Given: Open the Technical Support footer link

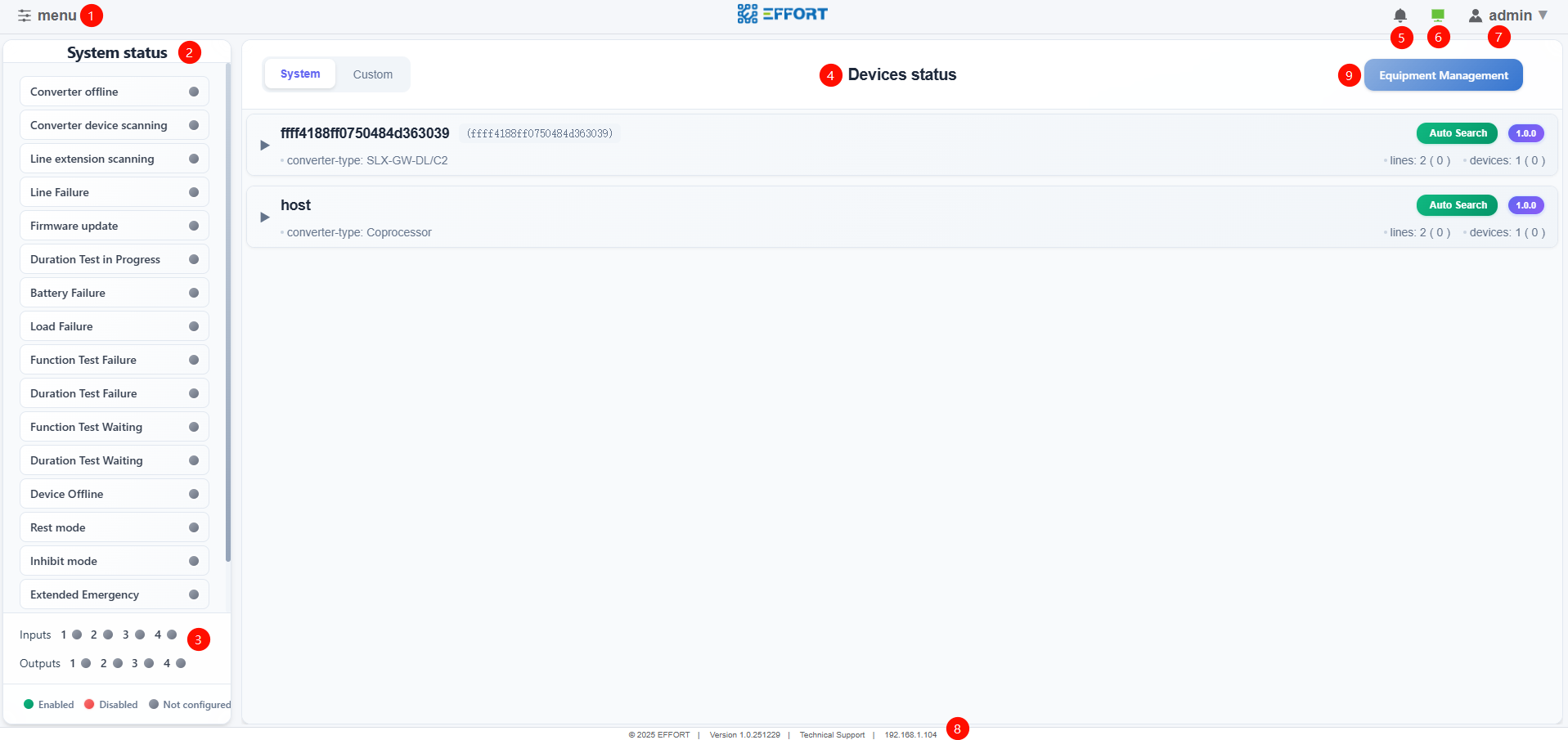Looking at the screenshot, I should click(x=832, y=735).
